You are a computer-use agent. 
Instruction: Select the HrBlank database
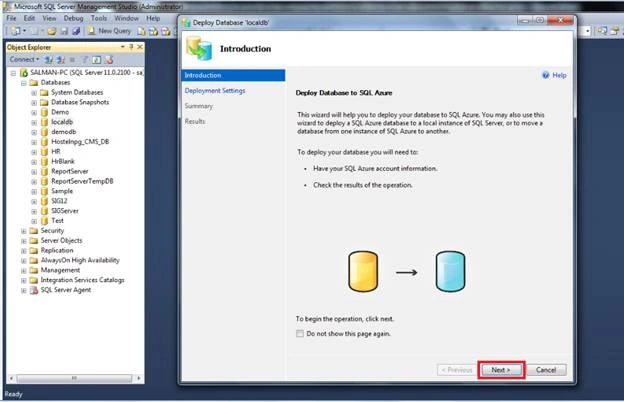[x=63, y=161]
